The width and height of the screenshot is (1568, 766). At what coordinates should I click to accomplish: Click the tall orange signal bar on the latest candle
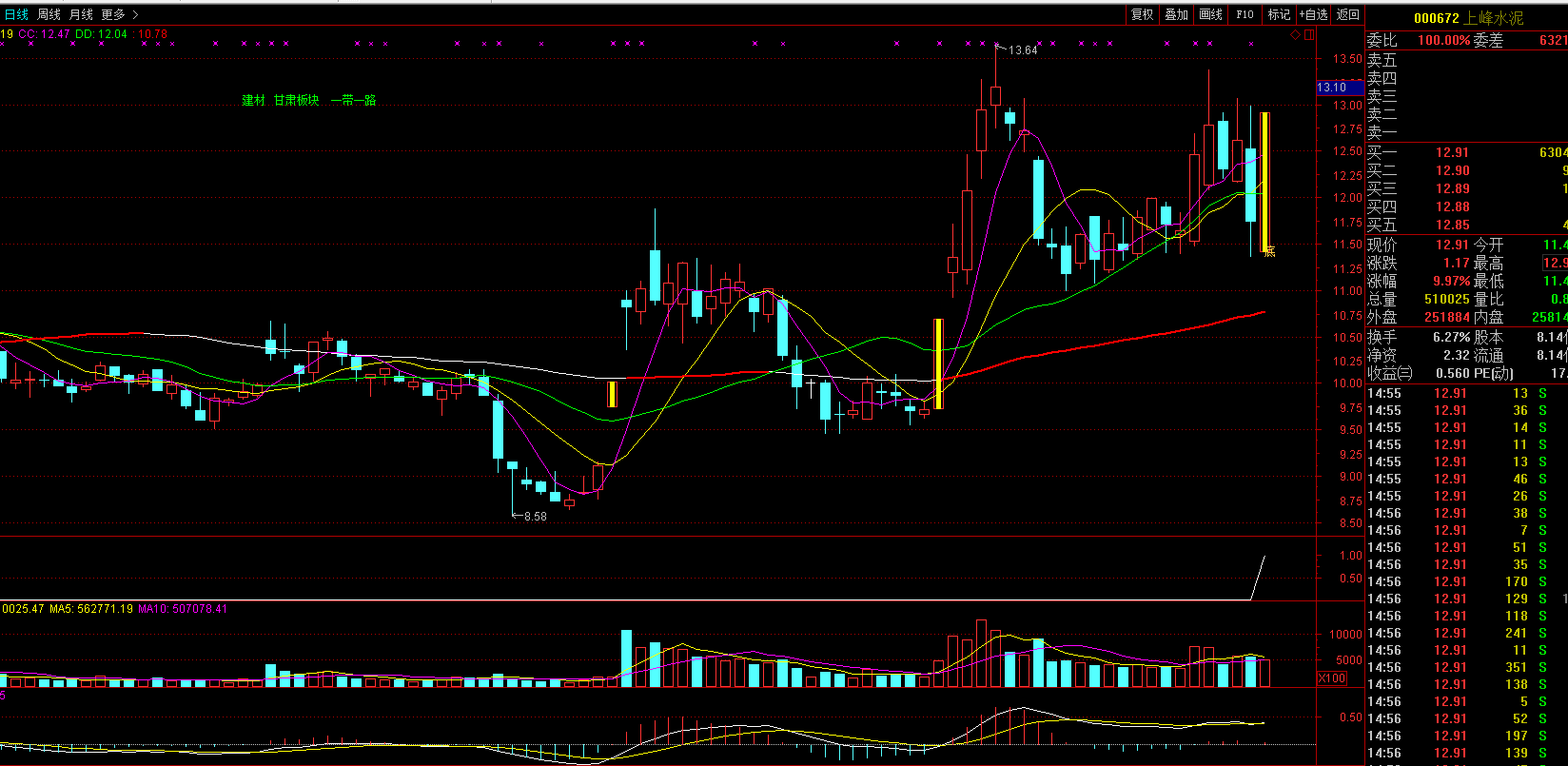point(1264,182)
